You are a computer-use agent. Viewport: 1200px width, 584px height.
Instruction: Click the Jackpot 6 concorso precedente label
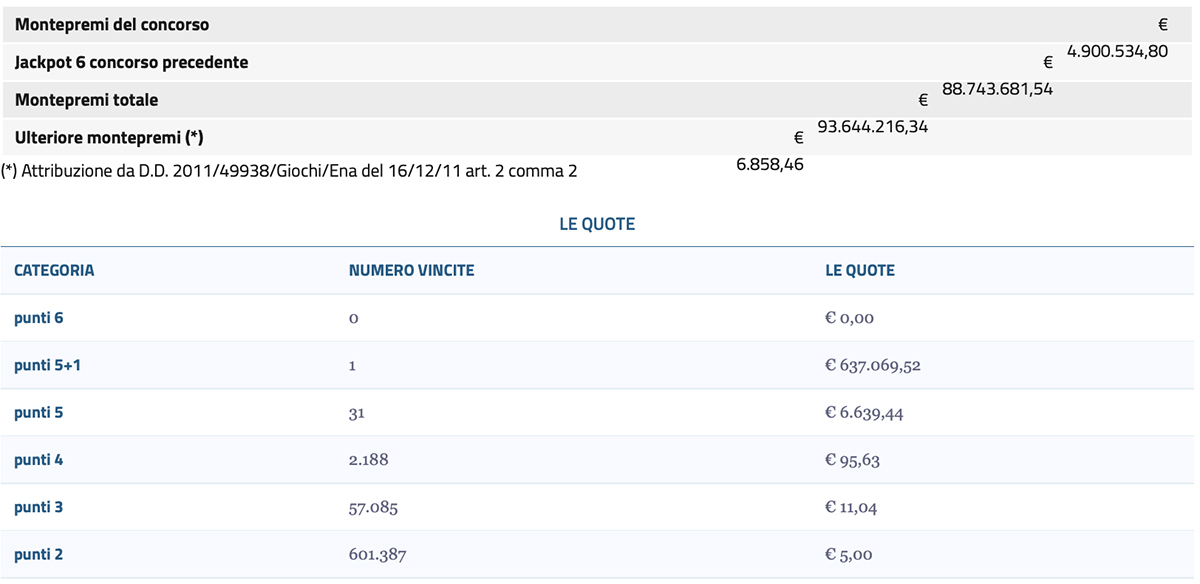point(131,62)
